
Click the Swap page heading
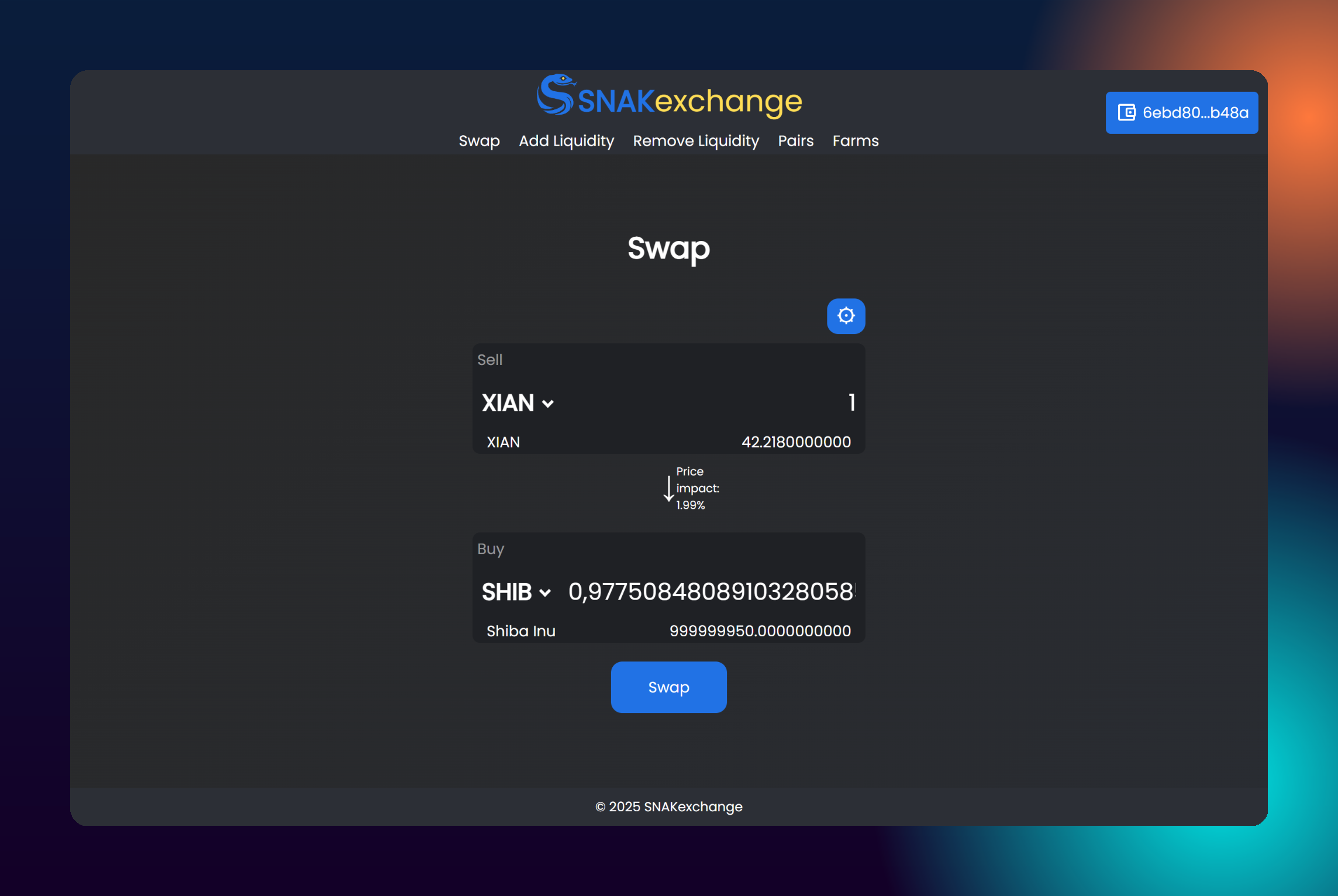pos(668,249)
